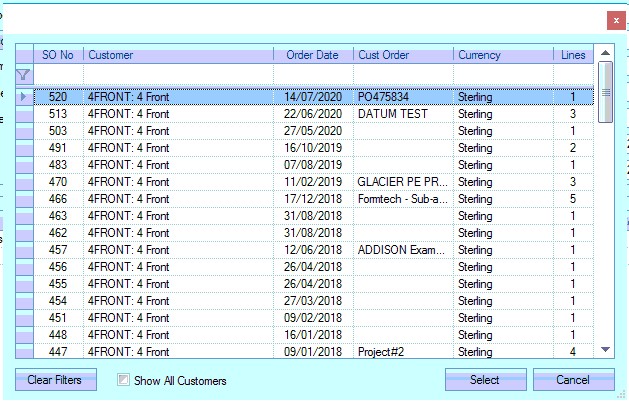629x401 pixels.
Task: Click the Currency column header
Action: [x=503, y=55]
